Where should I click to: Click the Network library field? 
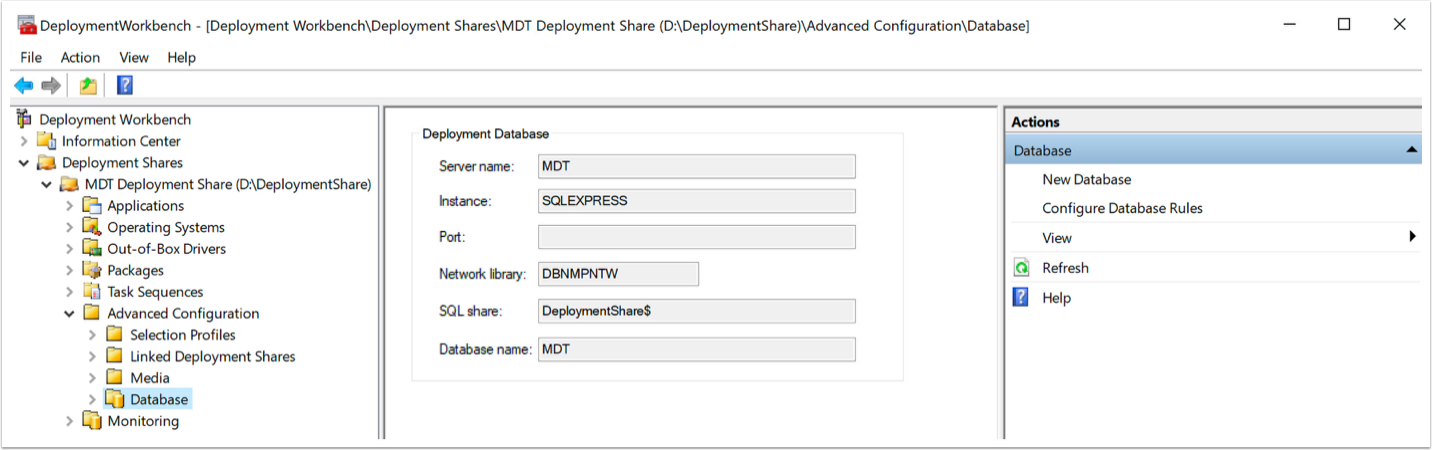618,274
